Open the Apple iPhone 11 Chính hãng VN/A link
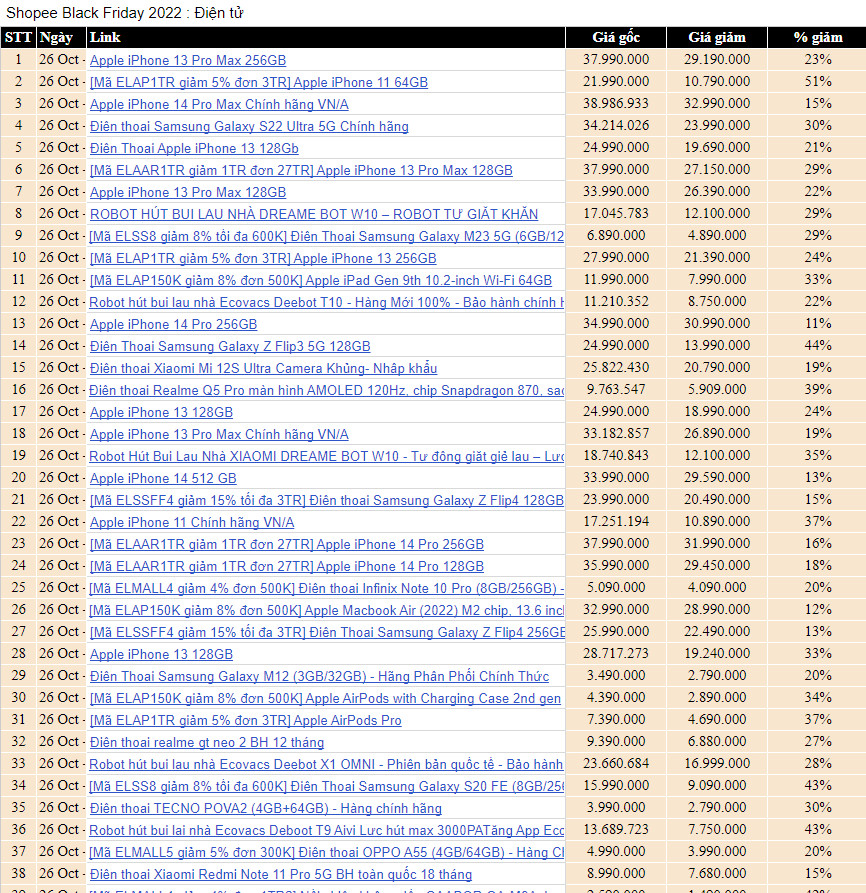 pyautogui.click(x=192, y=522)
